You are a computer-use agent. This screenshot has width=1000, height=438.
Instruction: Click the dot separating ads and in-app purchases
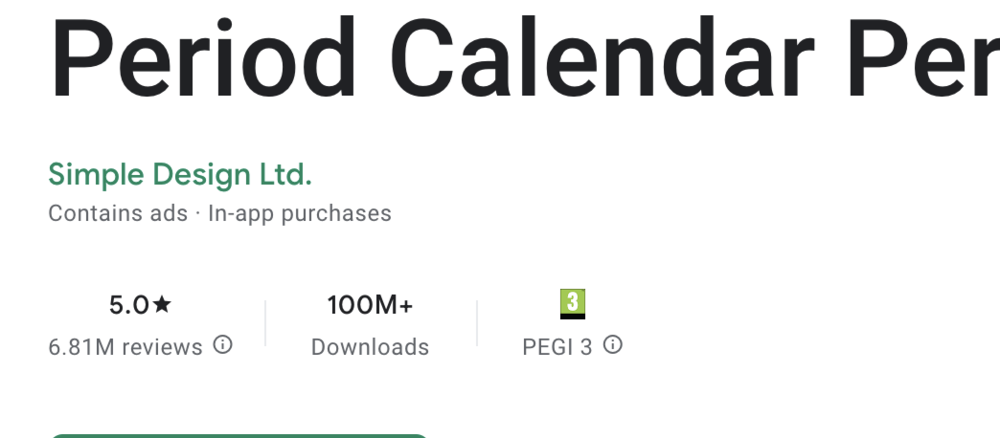(198, 214)
